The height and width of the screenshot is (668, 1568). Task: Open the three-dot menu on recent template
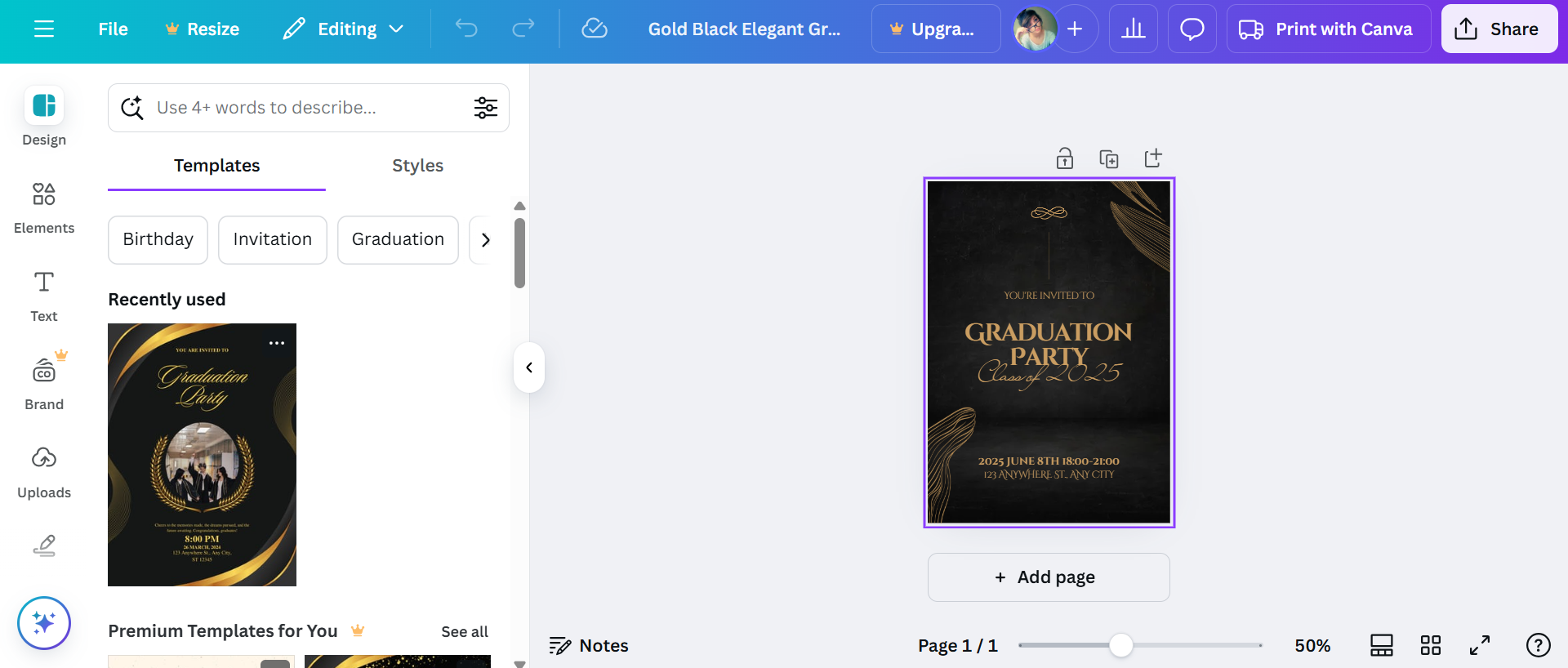coord(277,343)
